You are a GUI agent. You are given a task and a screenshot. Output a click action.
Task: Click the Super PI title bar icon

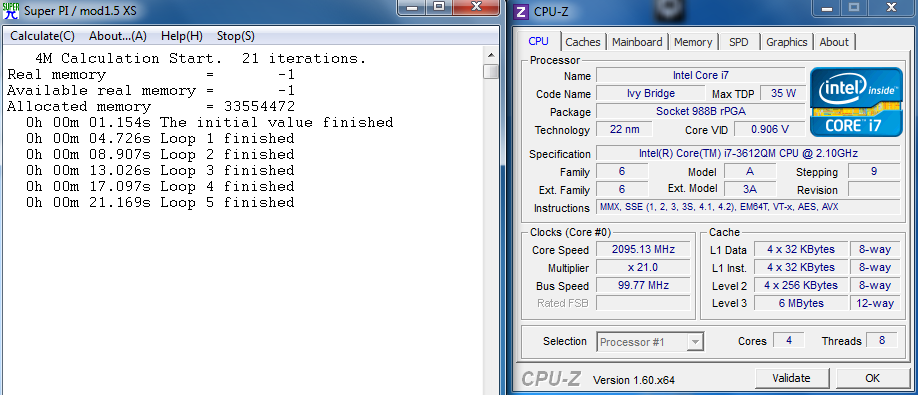coord(11,11)
